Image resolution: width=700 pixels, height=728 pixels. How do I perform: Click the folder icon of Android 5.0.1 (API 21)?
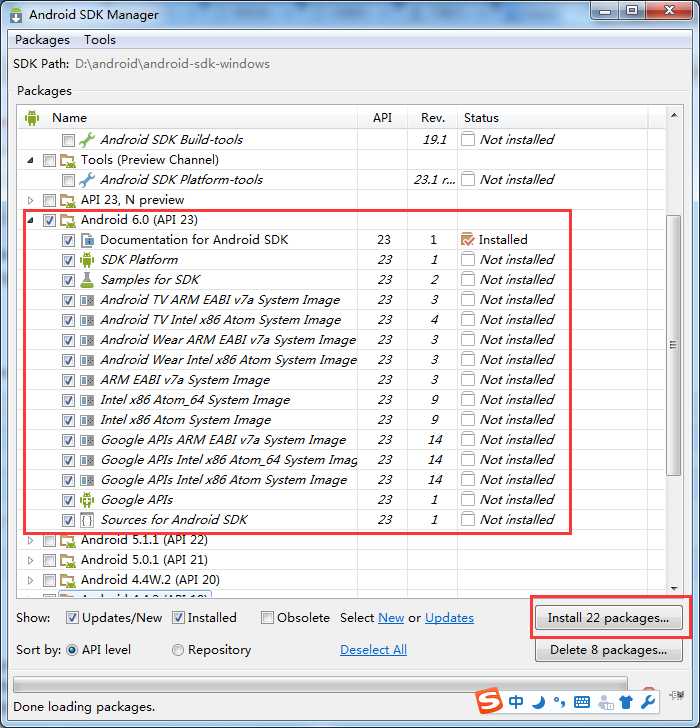(x=68, y=560)
